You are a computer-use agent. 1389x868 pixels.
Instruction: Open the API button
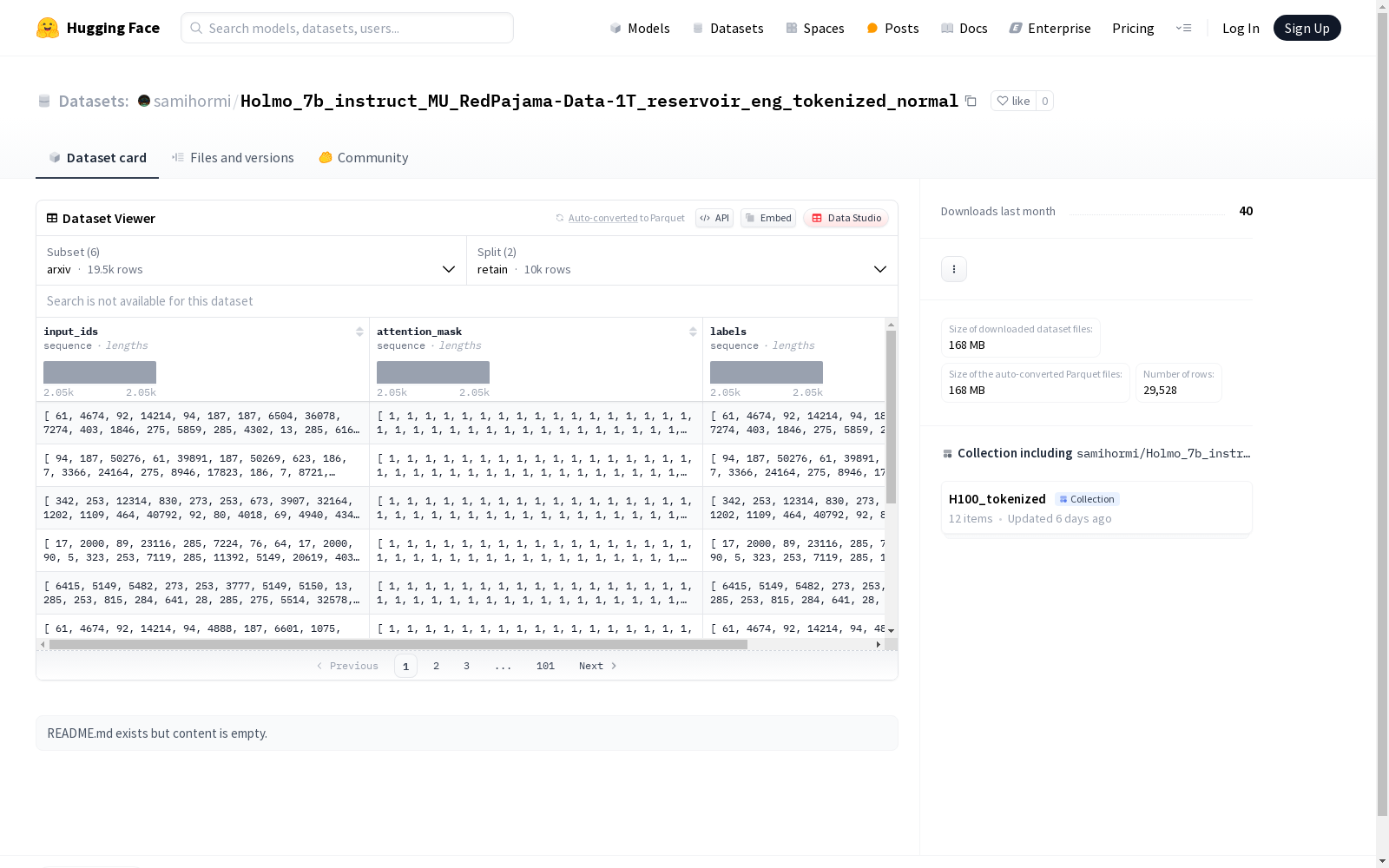coord(714,218)
